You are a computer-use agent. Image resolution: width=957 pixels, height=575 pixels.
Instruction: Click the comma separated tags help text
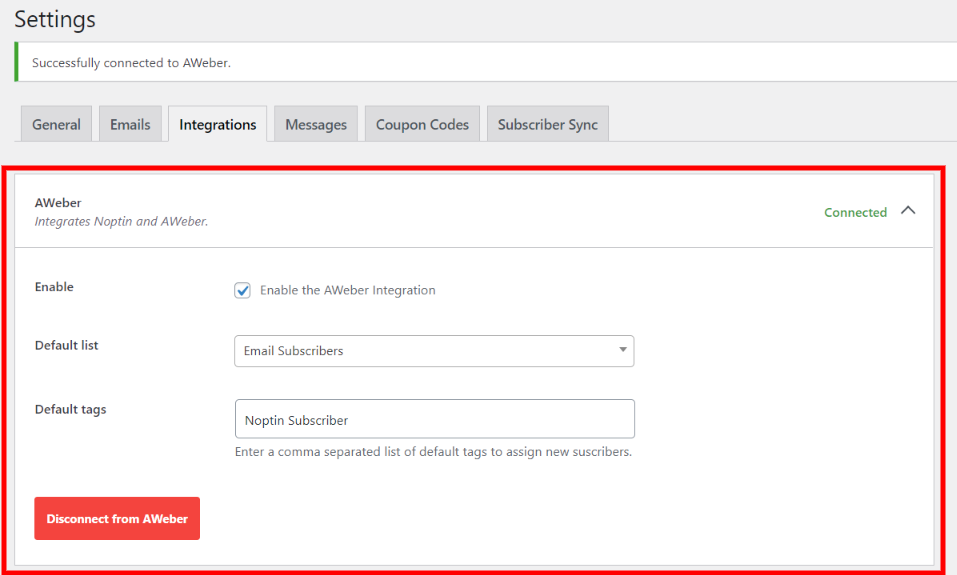433,452
